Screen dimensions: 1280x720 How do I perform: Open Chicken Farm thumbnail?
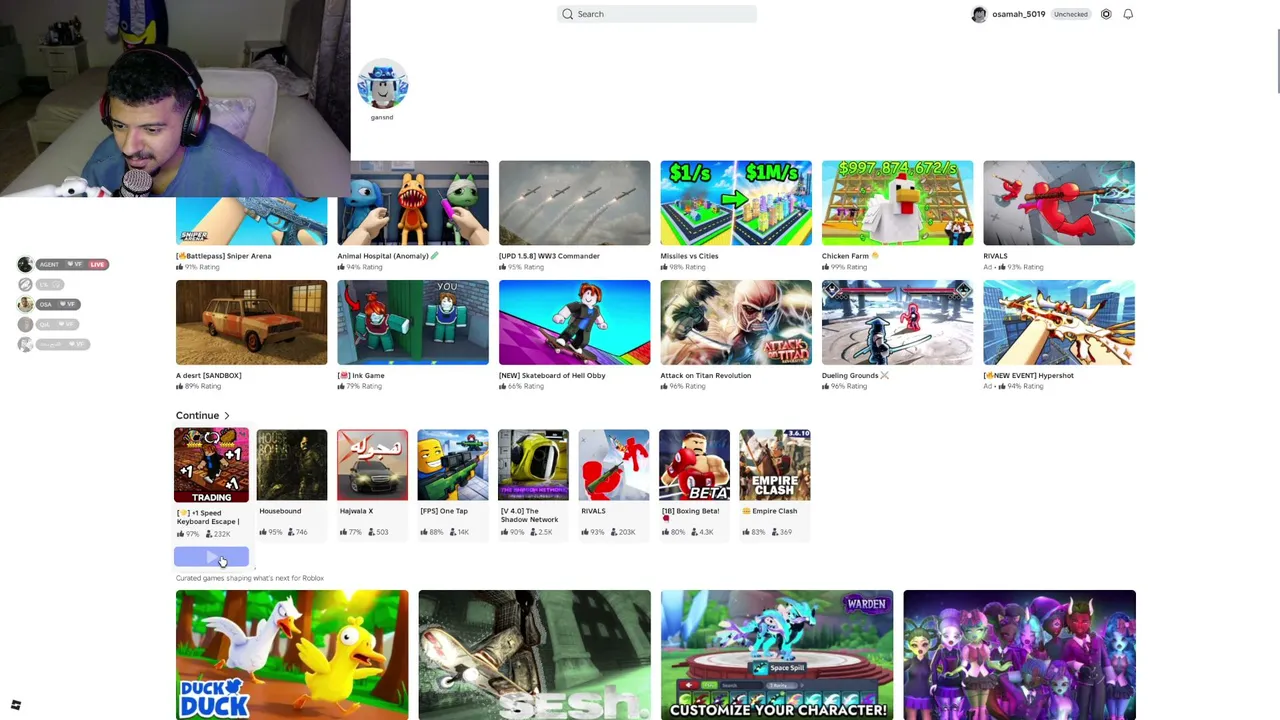coord(897,203)
